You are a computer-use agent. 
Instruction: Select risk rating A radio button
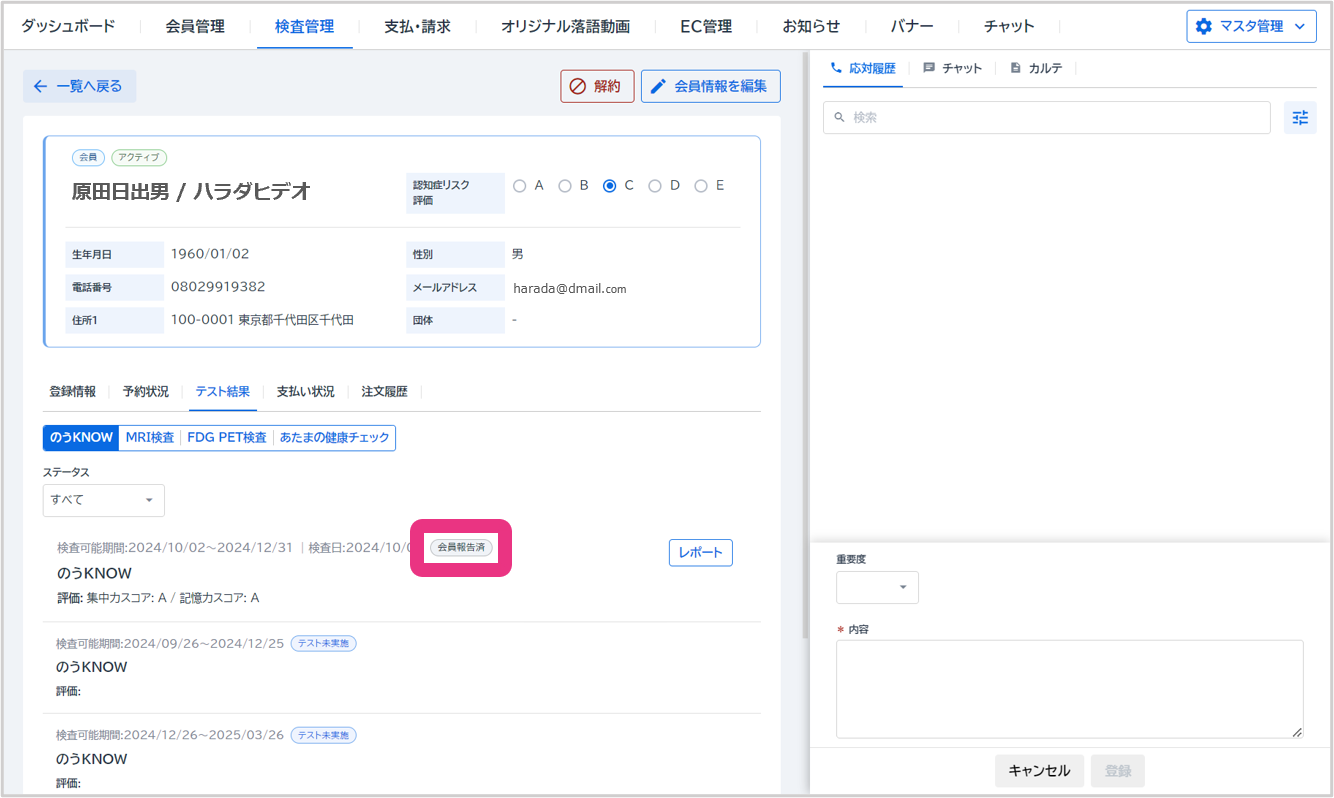click(x=519, y=186)
